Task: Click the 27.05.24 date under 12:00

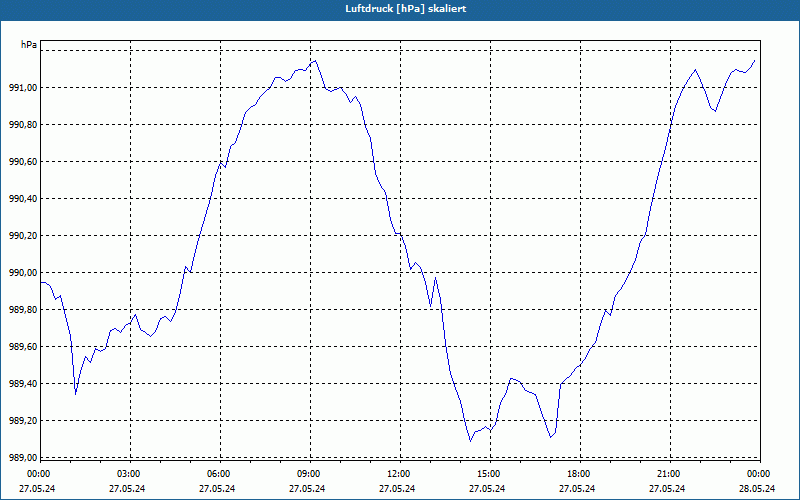Action: 397,488
